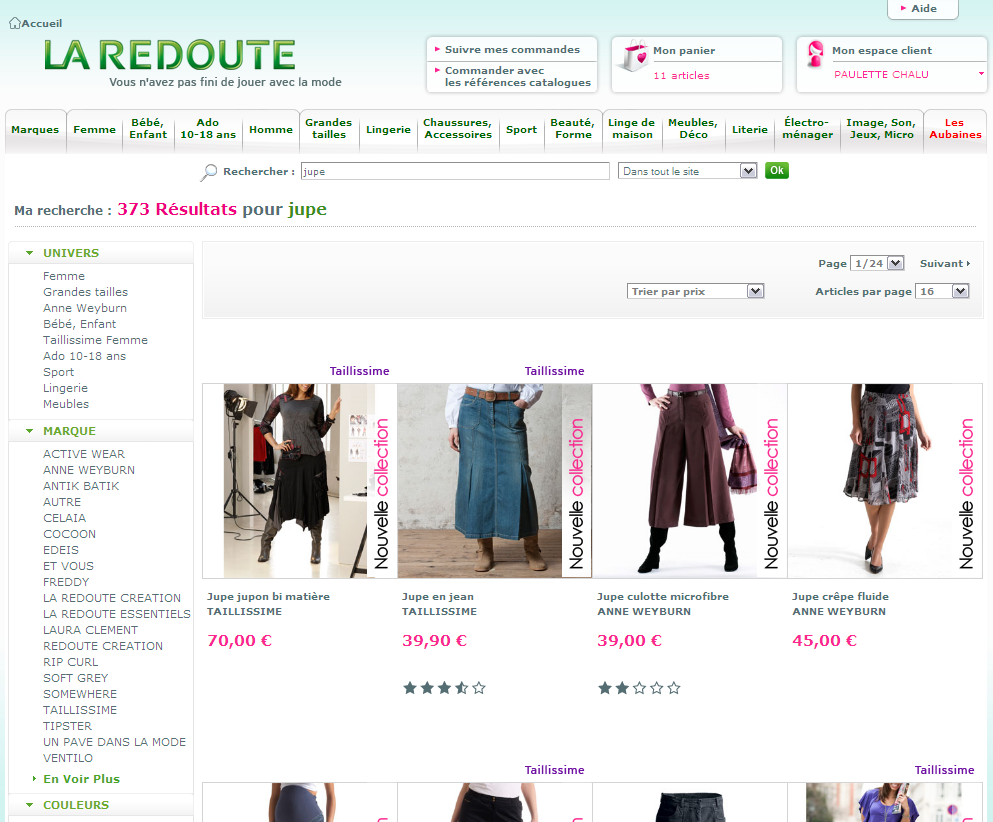Viewport: 993px width, 822px height.
Task: Filter by LA REDOUTE ESSENTIELS brand
Action: (x=117, y=614)
